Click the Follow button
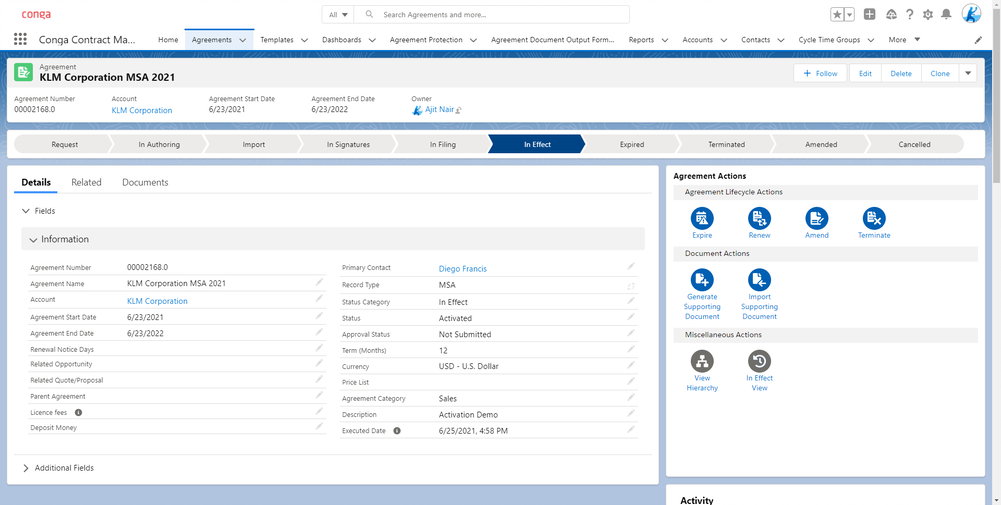The width and height of the screenshot is (1001, 505). [x=820, y=73]
